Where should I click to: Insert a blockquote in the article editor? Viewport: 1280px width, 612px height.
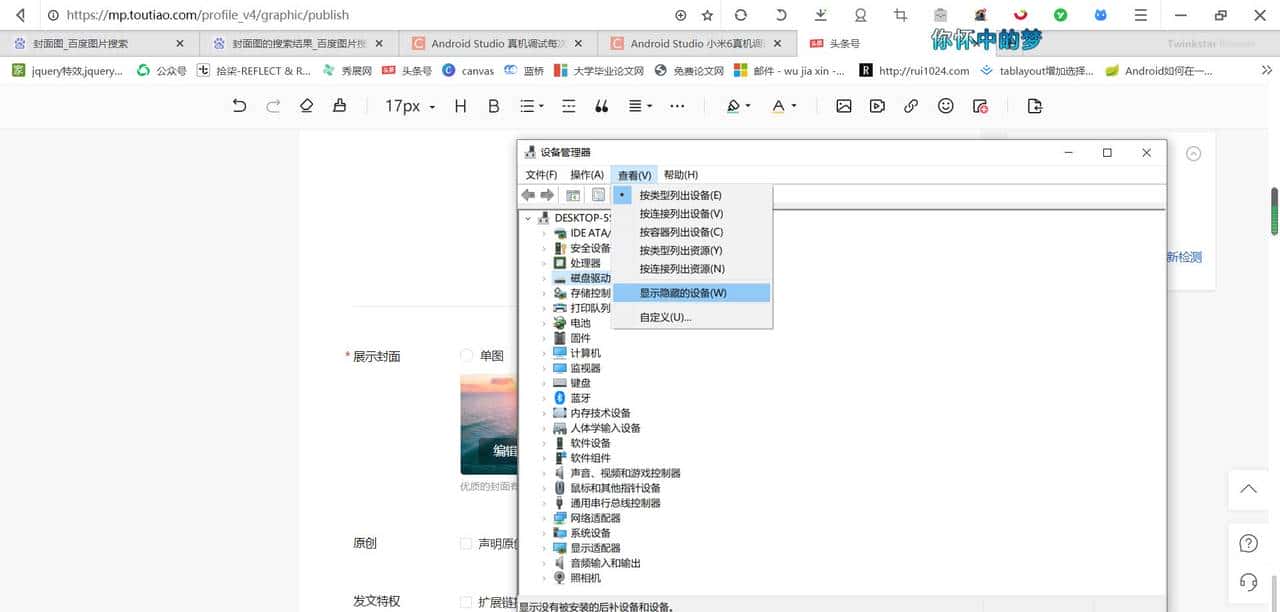[x=601, y=105]
